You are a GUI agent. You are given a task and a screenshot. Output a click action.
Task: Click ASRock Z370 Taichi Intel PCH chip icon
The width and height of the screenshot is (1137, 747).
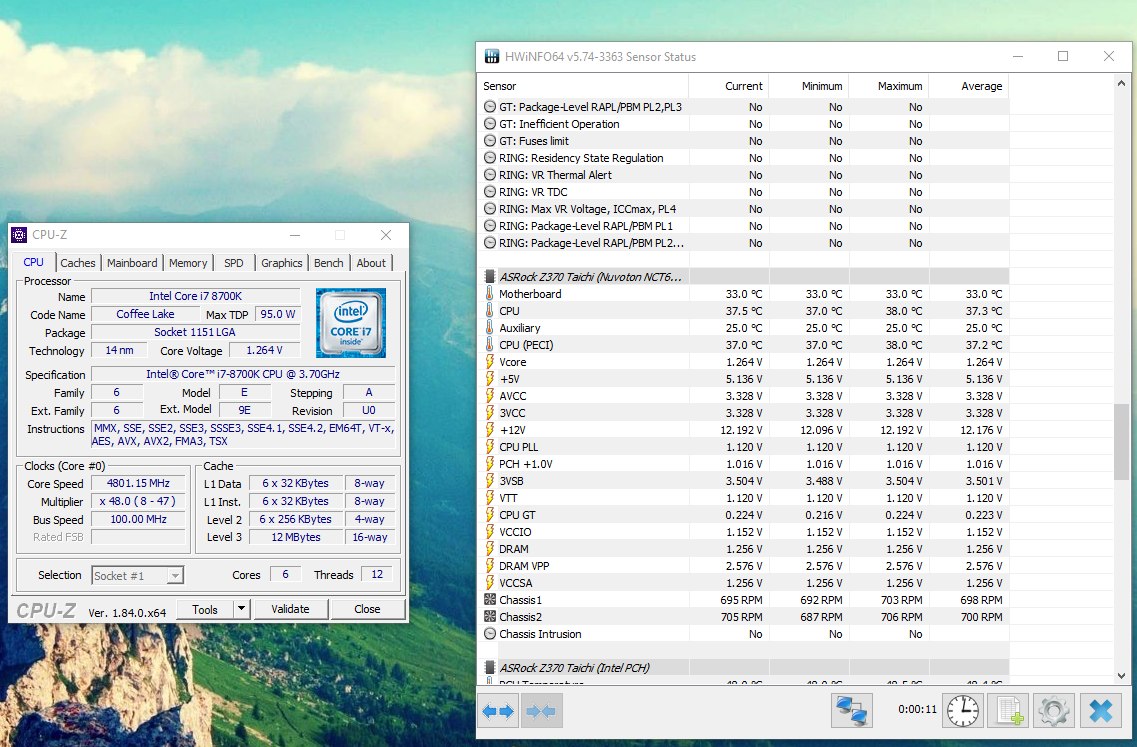pos(489,667)
